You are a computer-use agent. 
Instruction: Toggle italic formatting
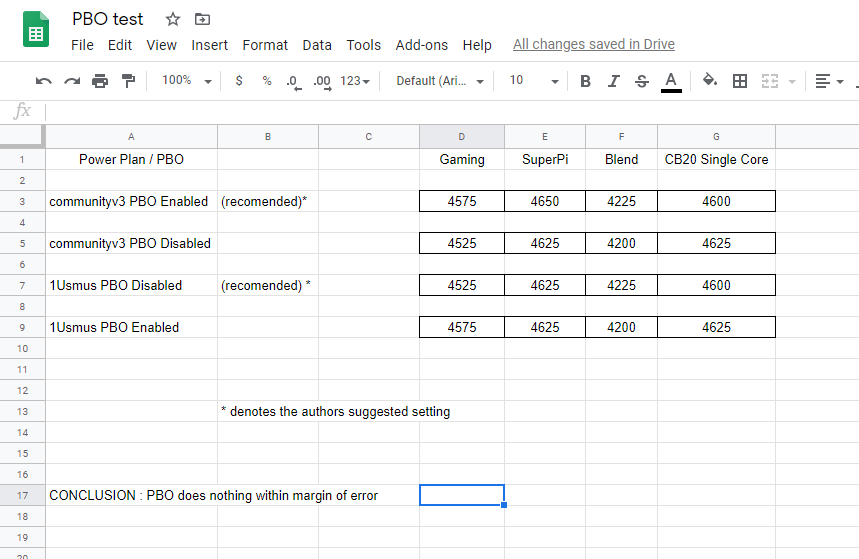[x=613, y=81]
